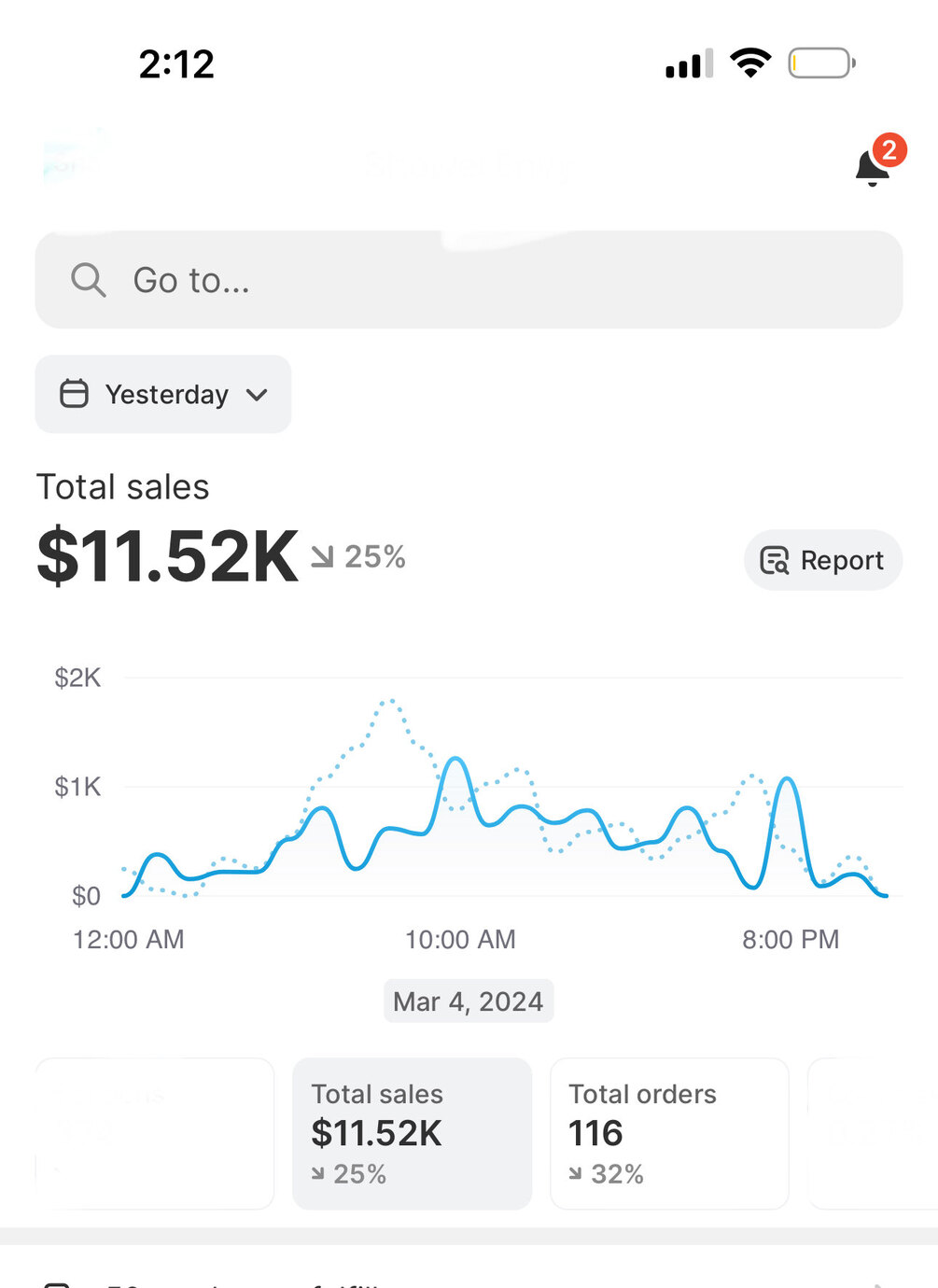Tap the Mar 4, 2024 date label
This screenshot has height=1288, width=938.
pyautogui.click(x=469, y=1001)
